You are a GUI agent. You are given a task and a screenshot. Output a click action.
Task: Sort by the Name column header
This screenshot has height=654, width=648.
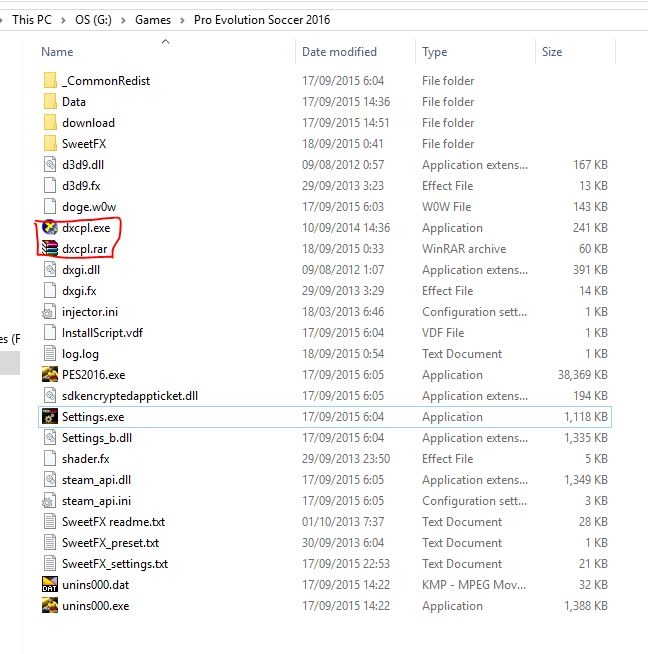pos(57,52)
